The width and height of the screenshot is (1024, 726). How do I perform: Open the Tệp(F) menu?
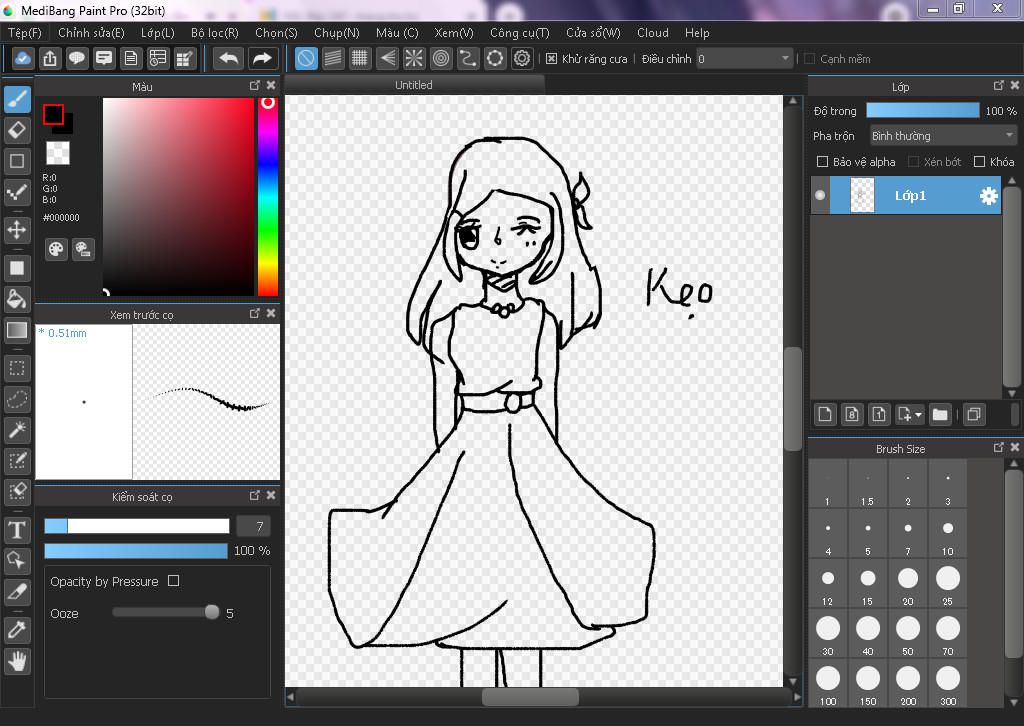pyautogui.click(x=25, y=33)
